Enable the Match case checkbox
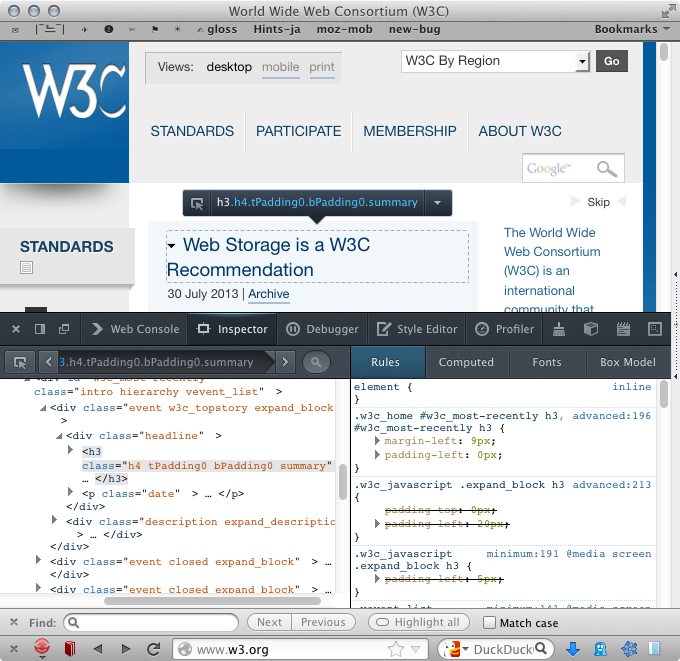This screenshot has width=680, height=661. 489,622
